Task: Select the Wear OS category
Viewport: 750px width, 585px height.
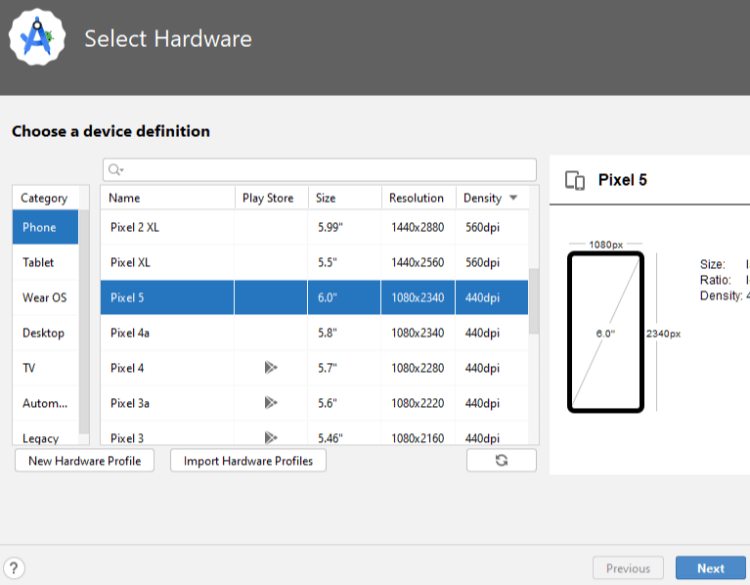Action: (x=45, y=298)
